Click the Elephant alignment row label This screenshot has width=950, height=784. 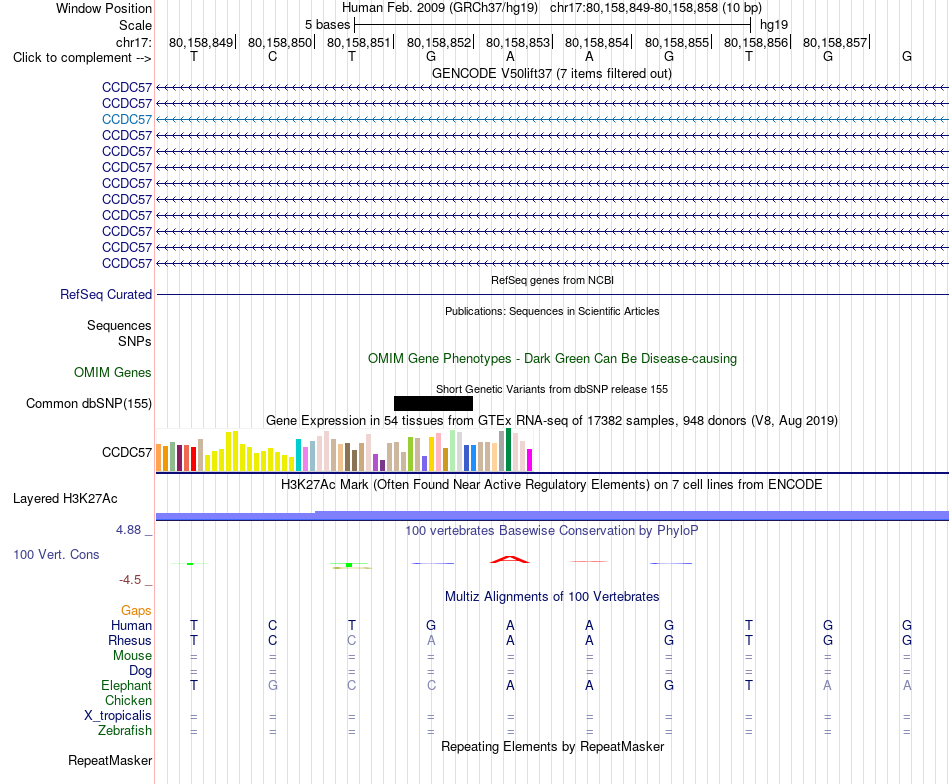pos(126,685)
